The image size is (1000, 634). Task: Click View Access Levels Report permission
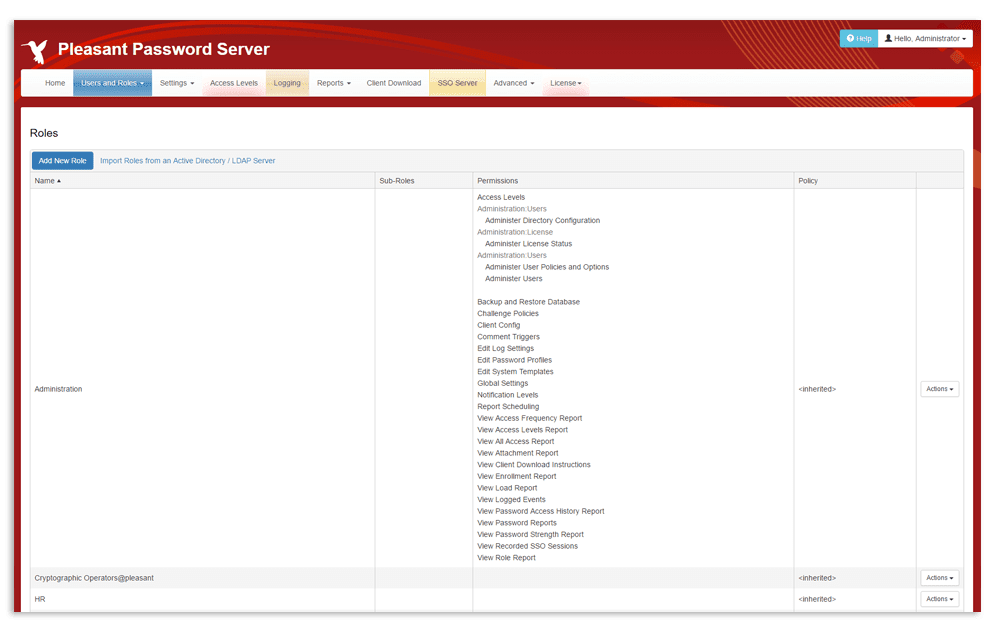coord(522,430)
